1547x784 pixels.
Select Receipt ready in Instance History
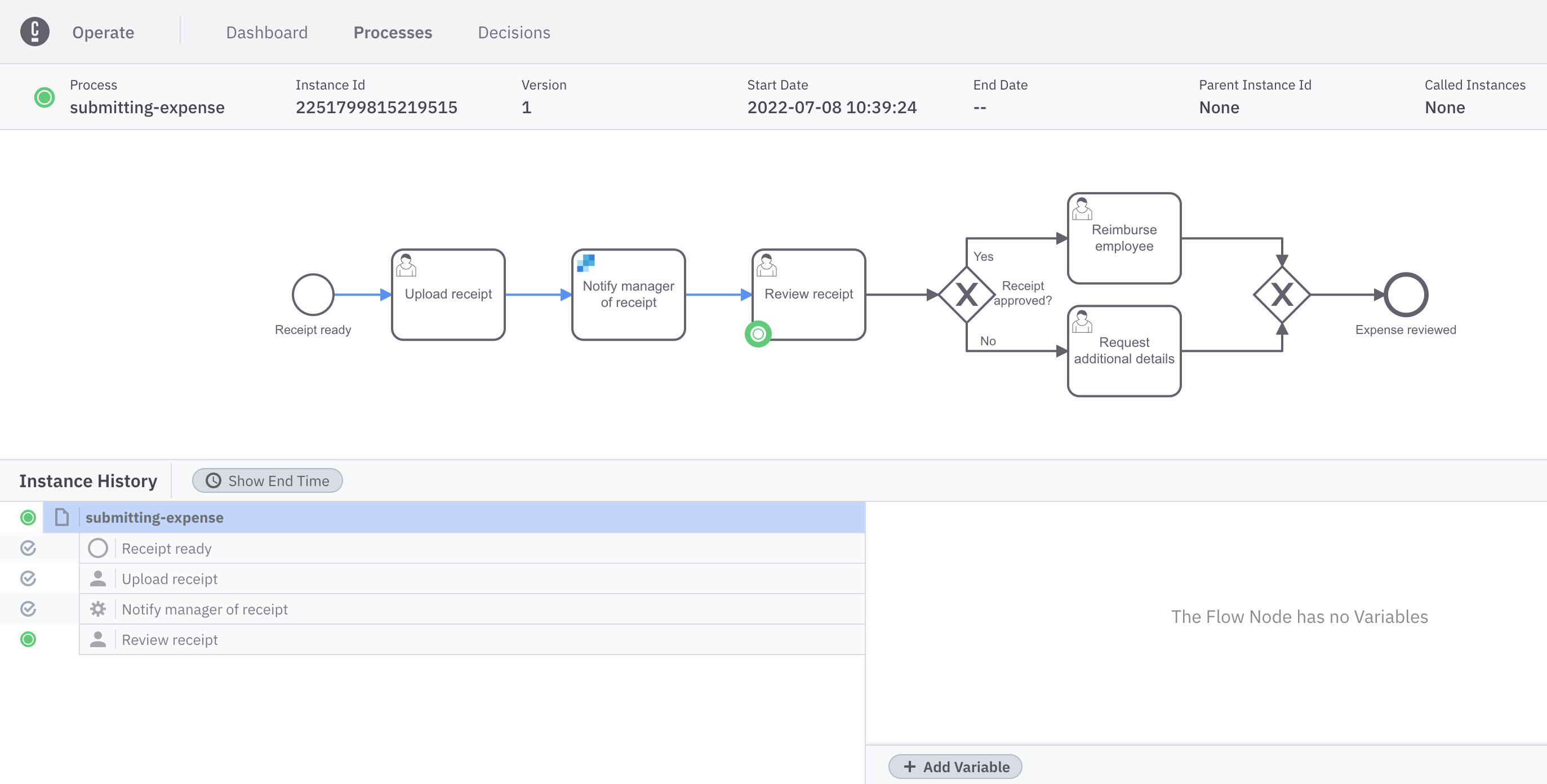pos(167,549)
